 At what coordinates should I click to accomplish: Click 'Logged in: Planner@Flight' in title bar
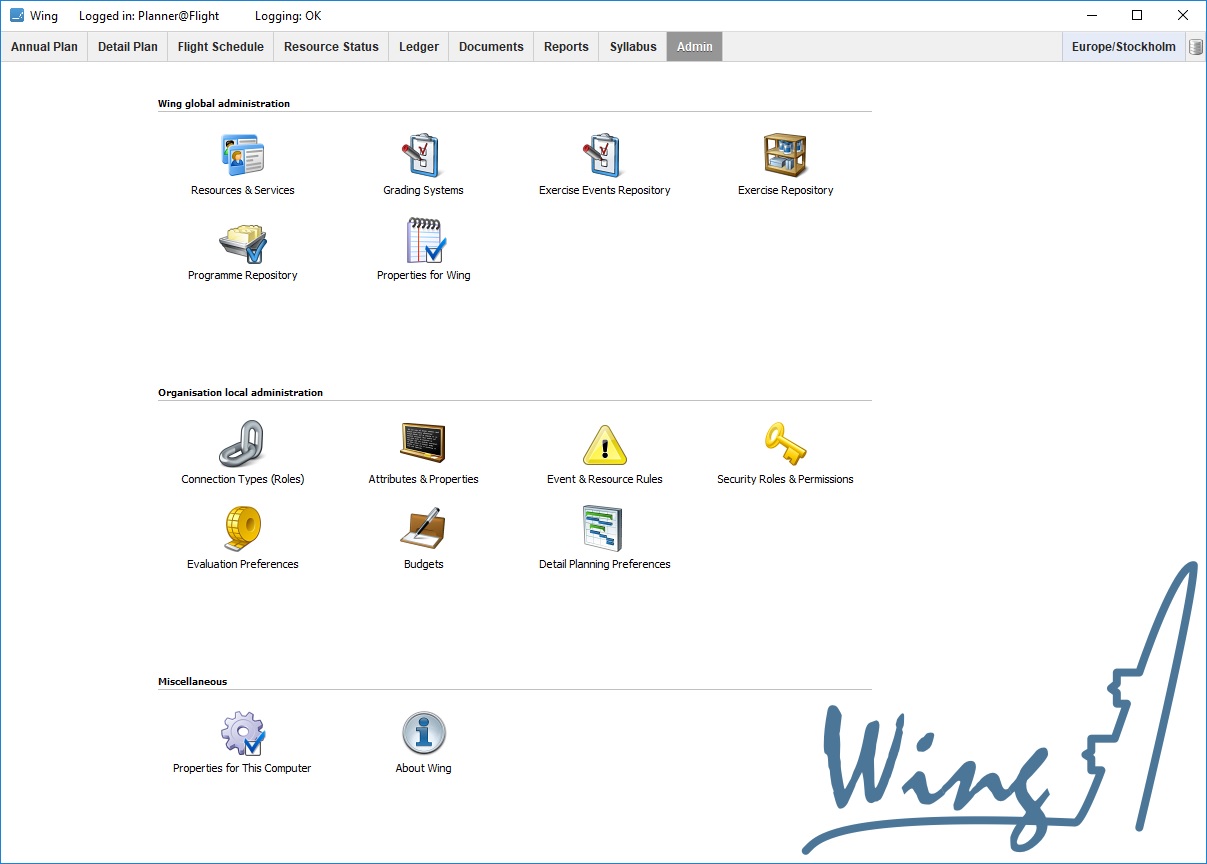pos(149,16)
